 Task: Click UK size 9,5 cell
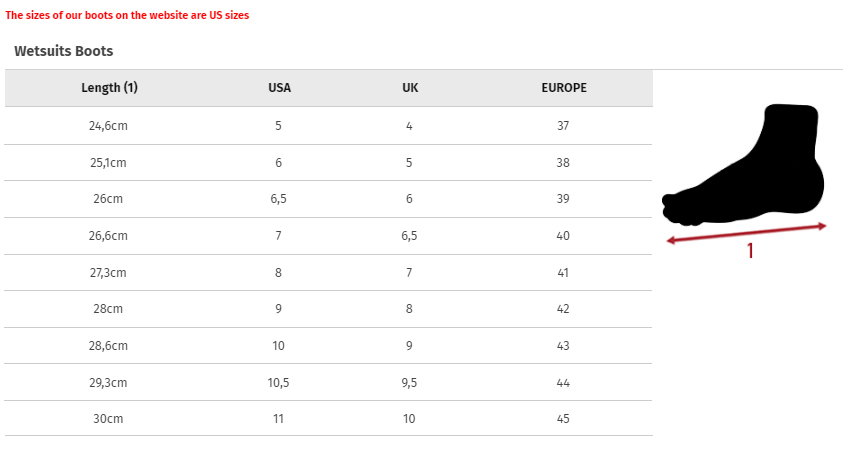[x=409, y=383]
